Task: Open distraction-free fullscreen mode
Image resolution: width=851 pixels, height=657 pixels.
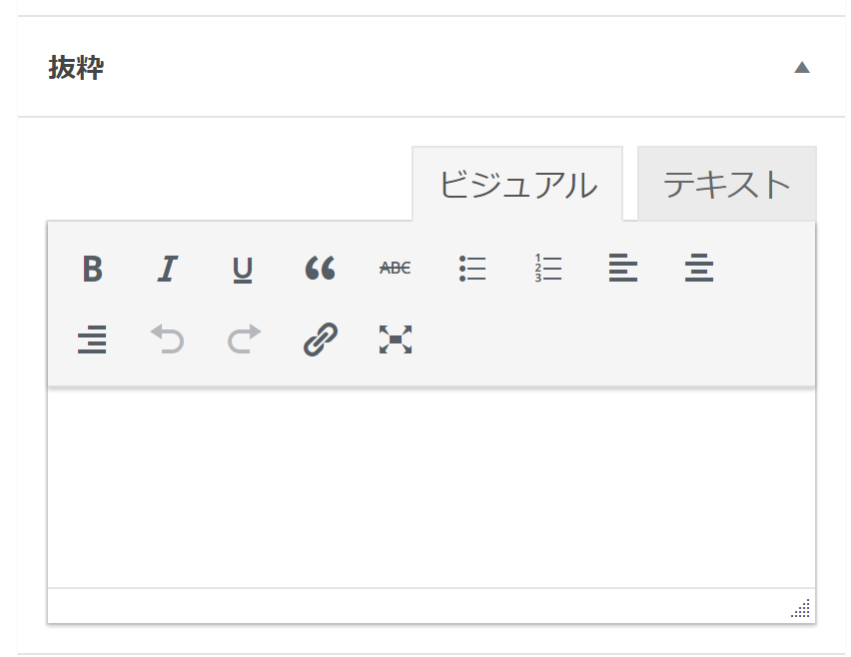Action: coord(395,341)
